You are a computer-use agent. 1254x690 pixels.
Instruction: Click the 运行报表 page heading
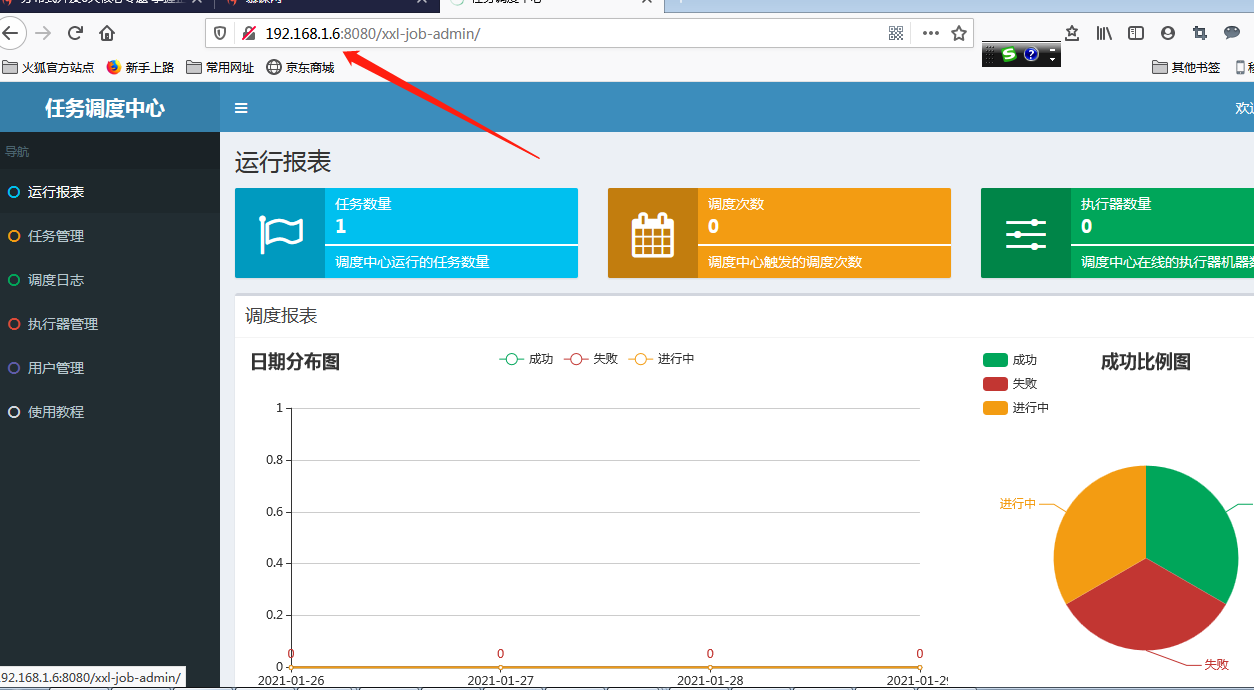[283, 162]
